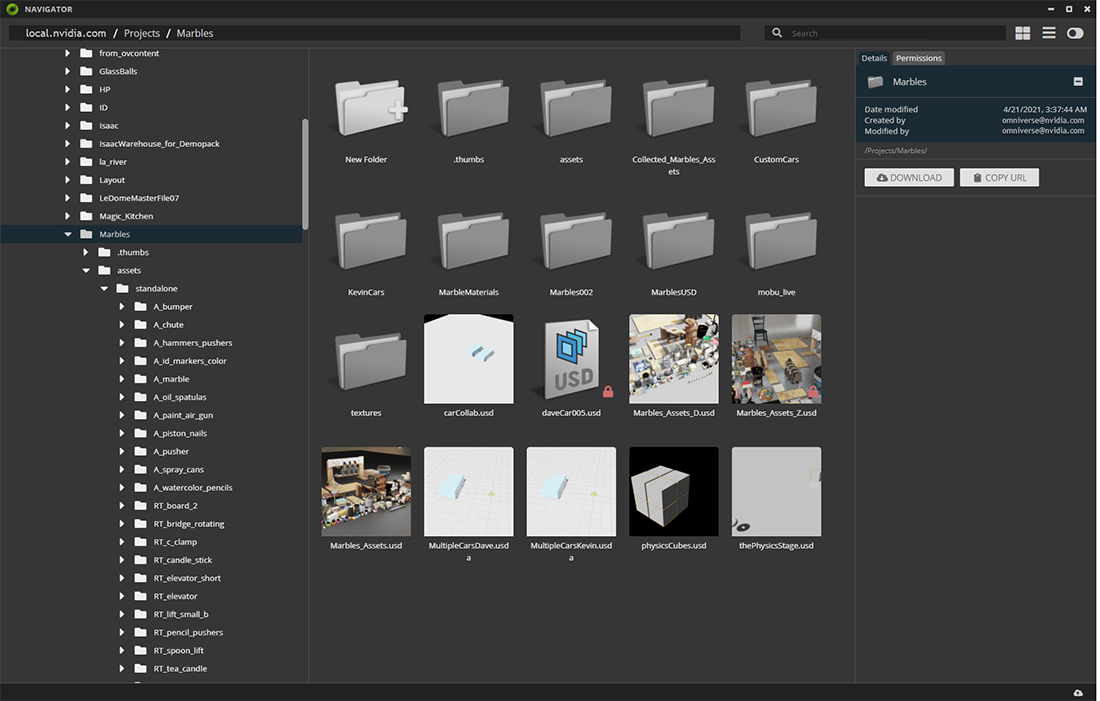The width and height of the screenshot is (1100, 701).
Task: Select Marbles_Assets_Z.usd thumbnail
Action: (776, 359)
